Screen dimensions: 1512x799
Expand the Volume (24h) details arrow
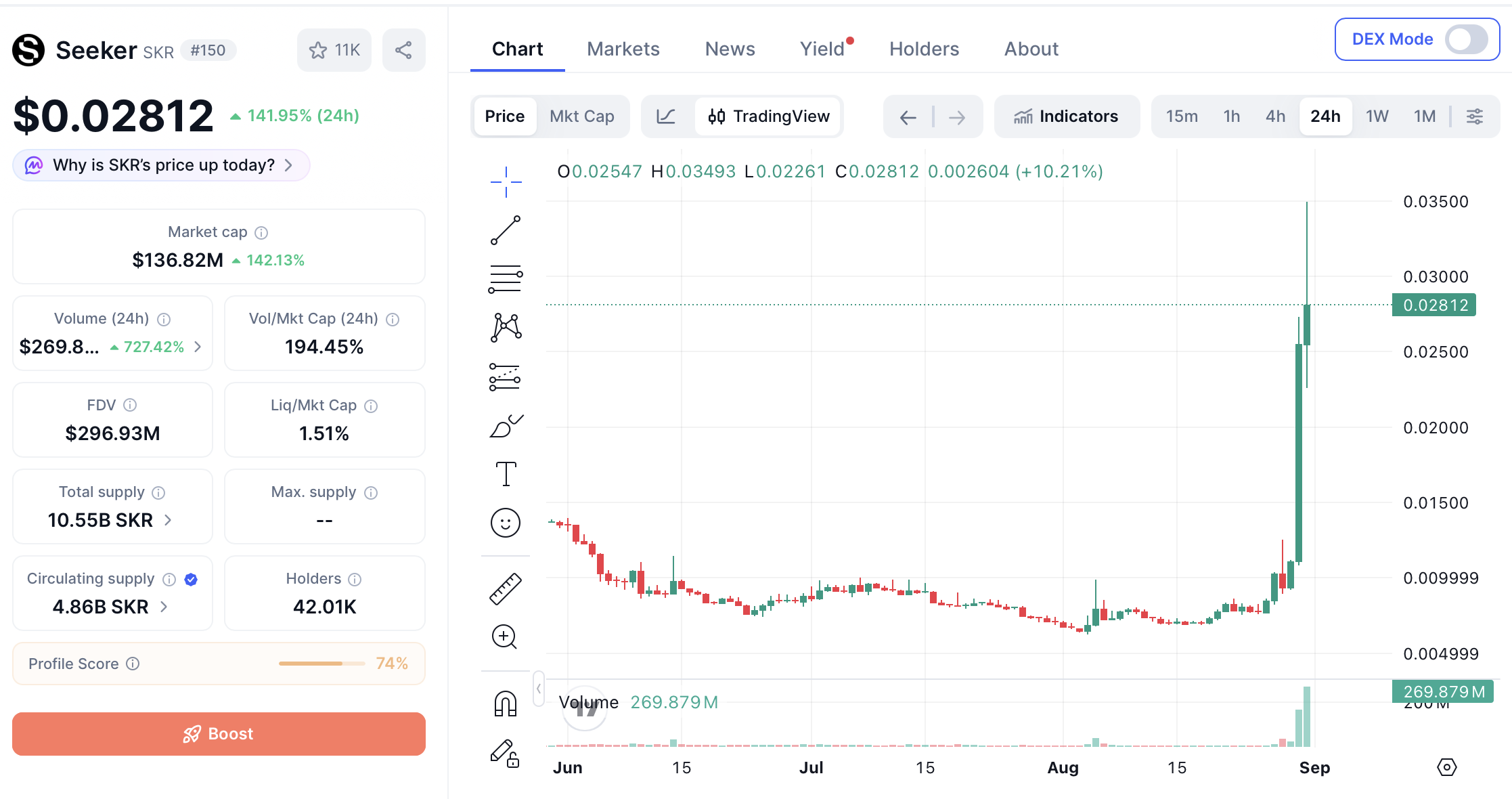coord(198,347)
